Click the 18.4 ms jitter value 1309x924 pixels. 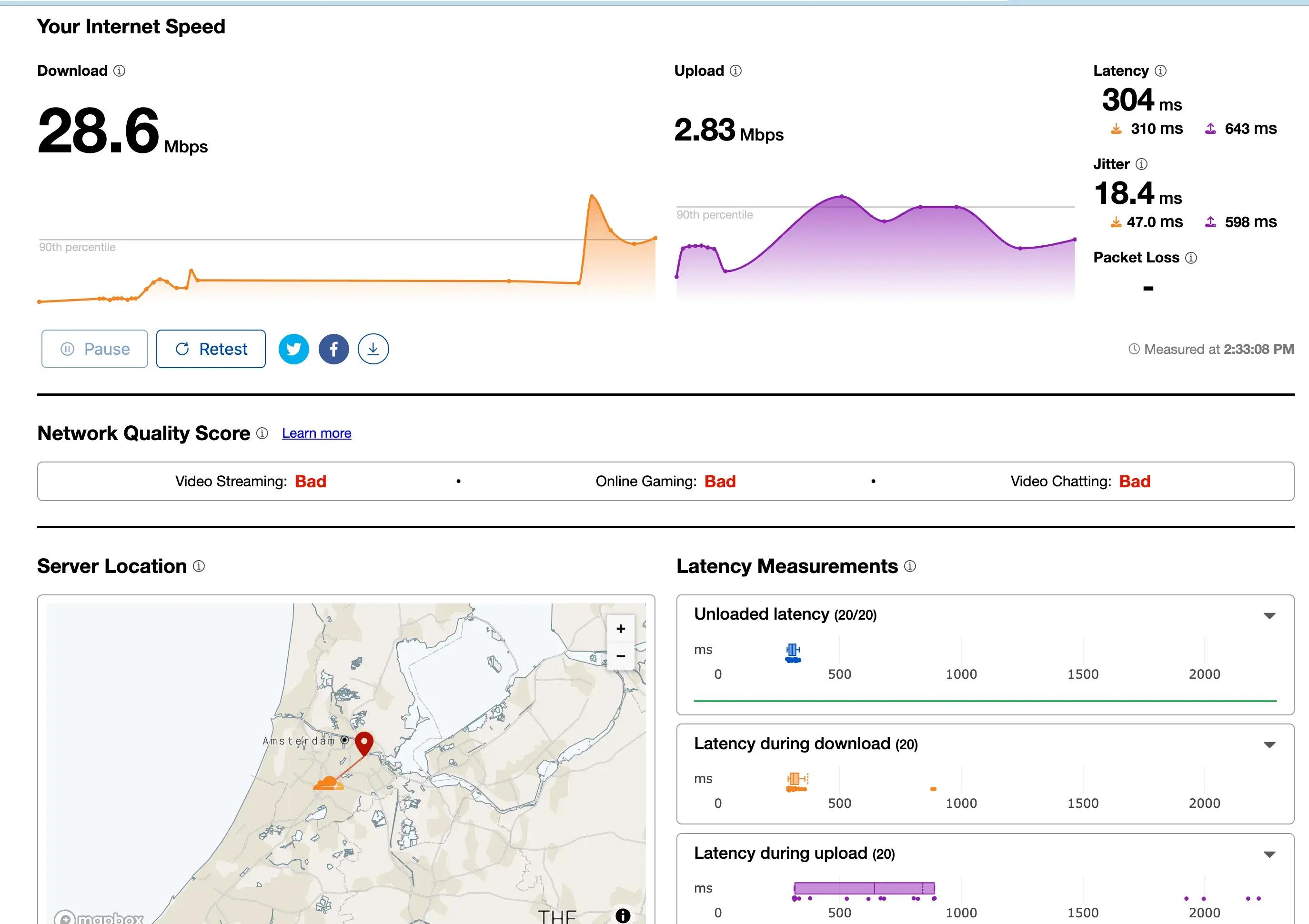coord(1138,194)
